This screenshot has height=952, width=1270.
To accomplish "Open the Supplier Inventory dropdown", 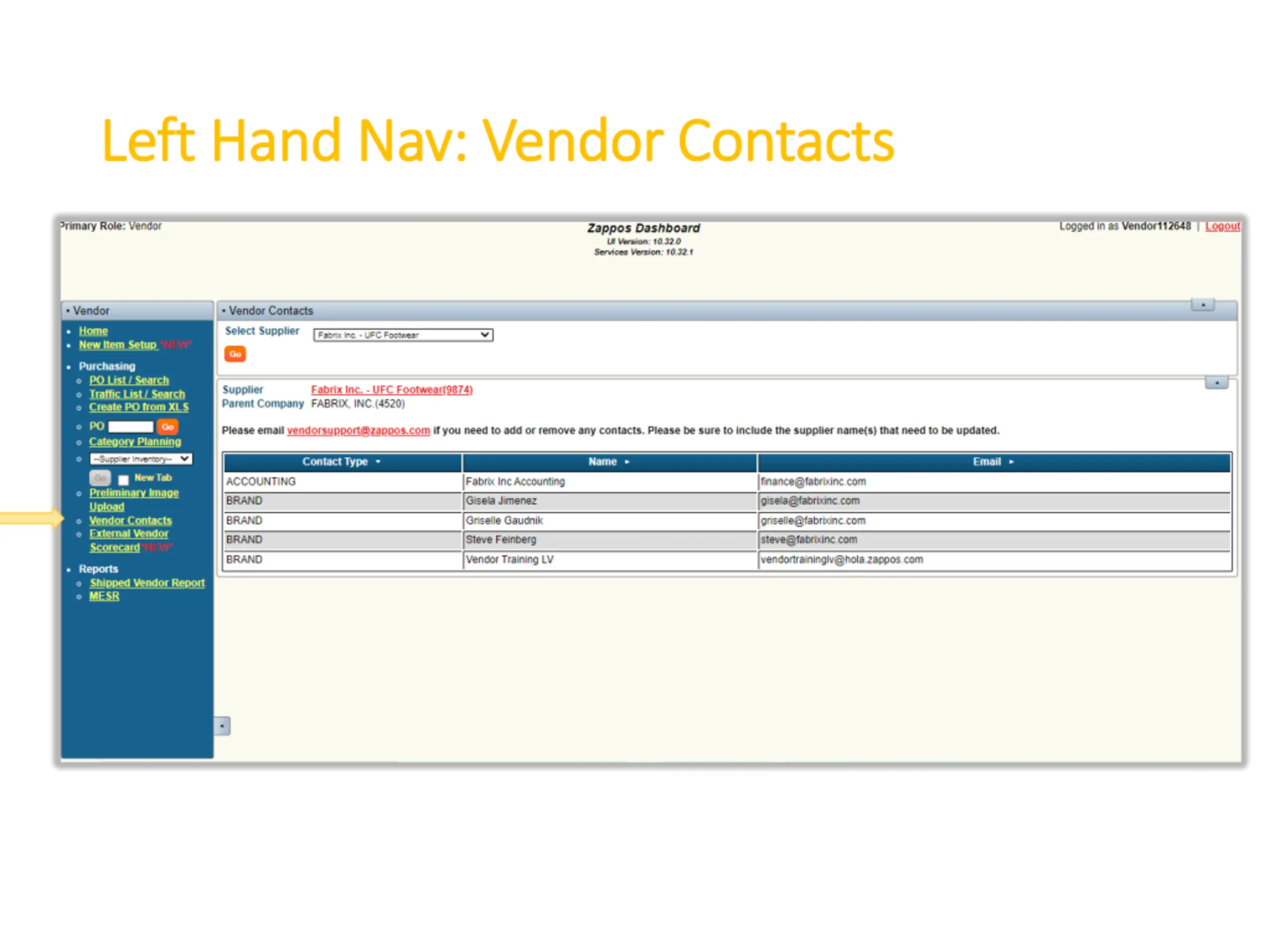I will point(141,459).
